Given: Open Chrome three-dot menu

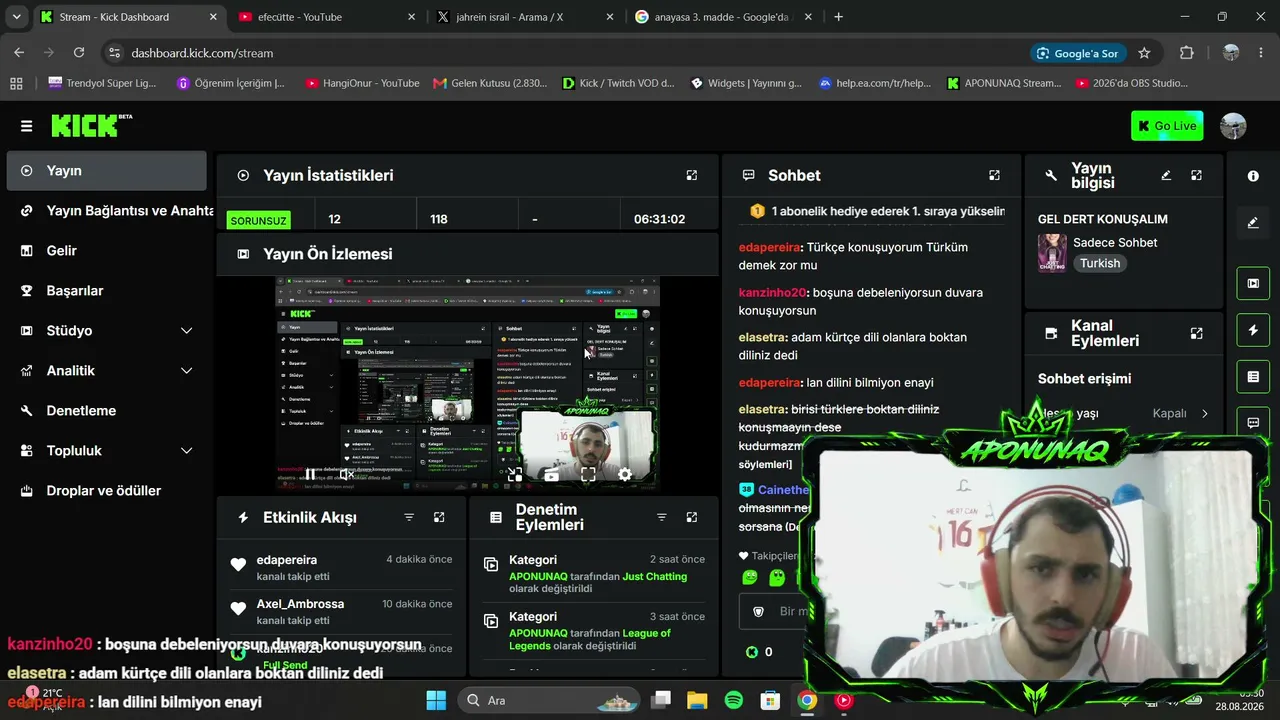Looking at the screenshot, I should pos(1261,53).
